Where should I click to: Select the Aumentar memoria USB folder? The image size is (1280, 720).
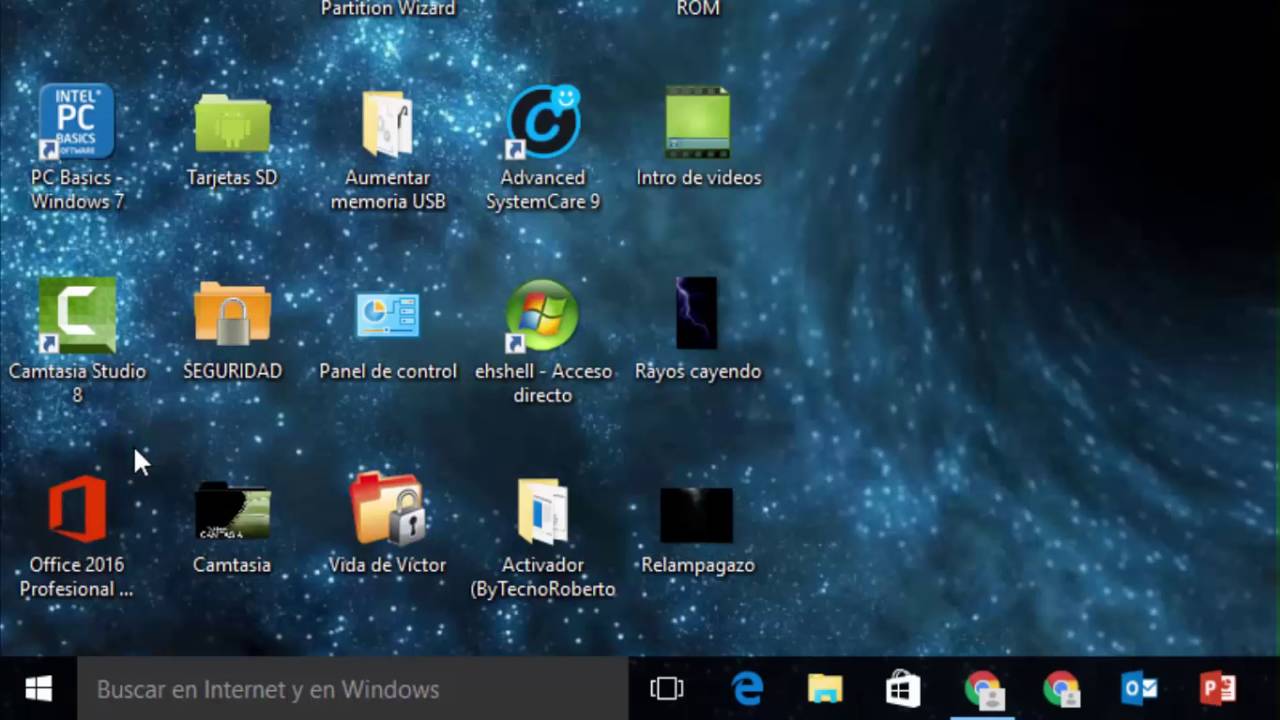(388, 123)
